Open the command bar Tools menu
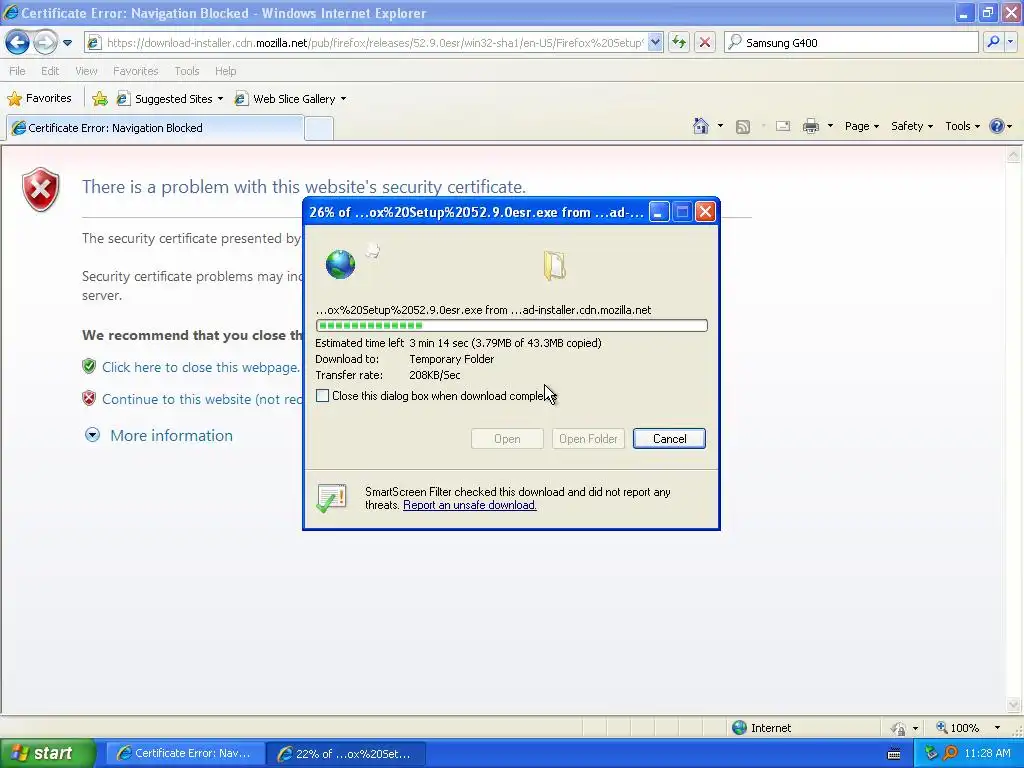 962,126
